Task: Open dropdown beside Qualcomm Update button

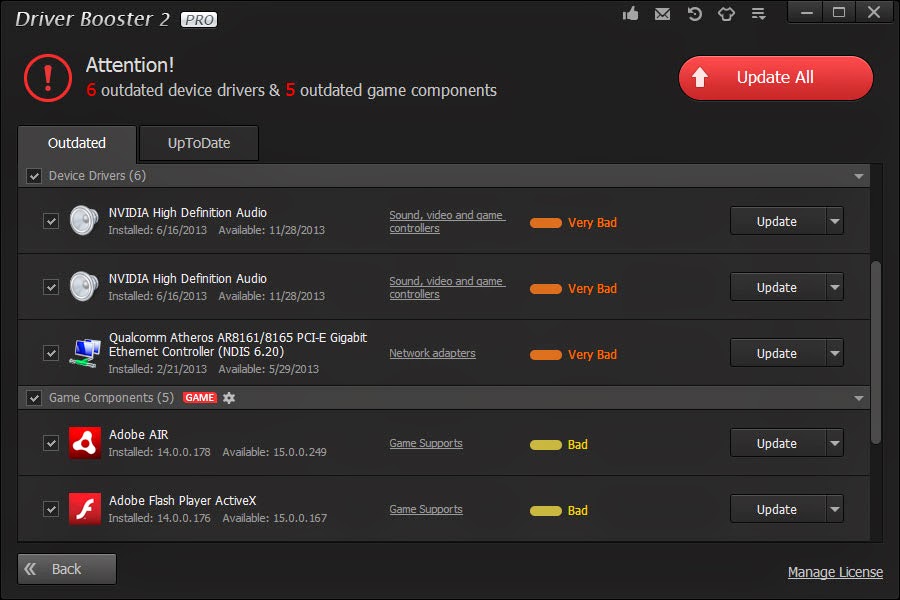Action: click(835, 353)
